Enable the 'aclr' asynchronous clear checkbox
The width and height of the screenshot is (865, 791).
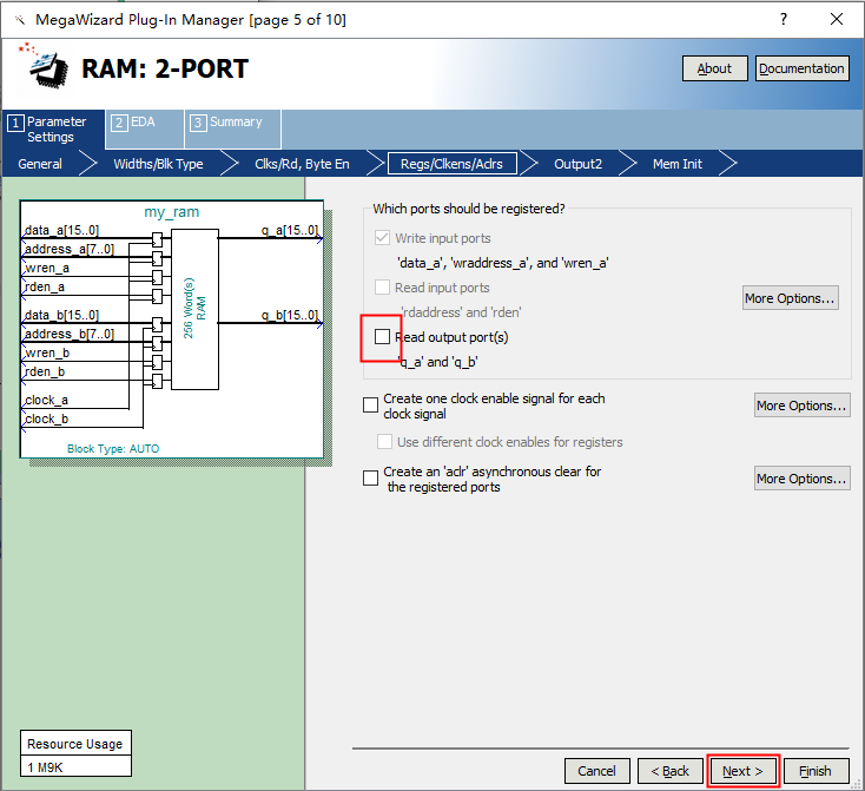371,478
